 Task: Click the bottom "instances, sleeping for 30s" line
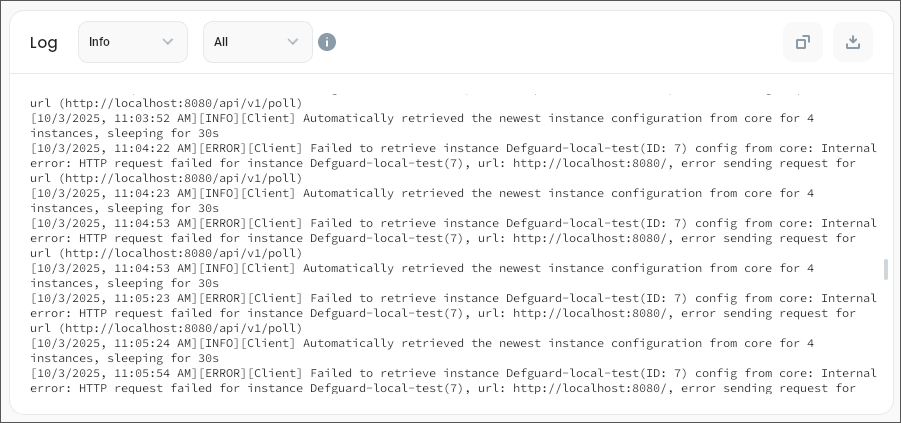124,358
